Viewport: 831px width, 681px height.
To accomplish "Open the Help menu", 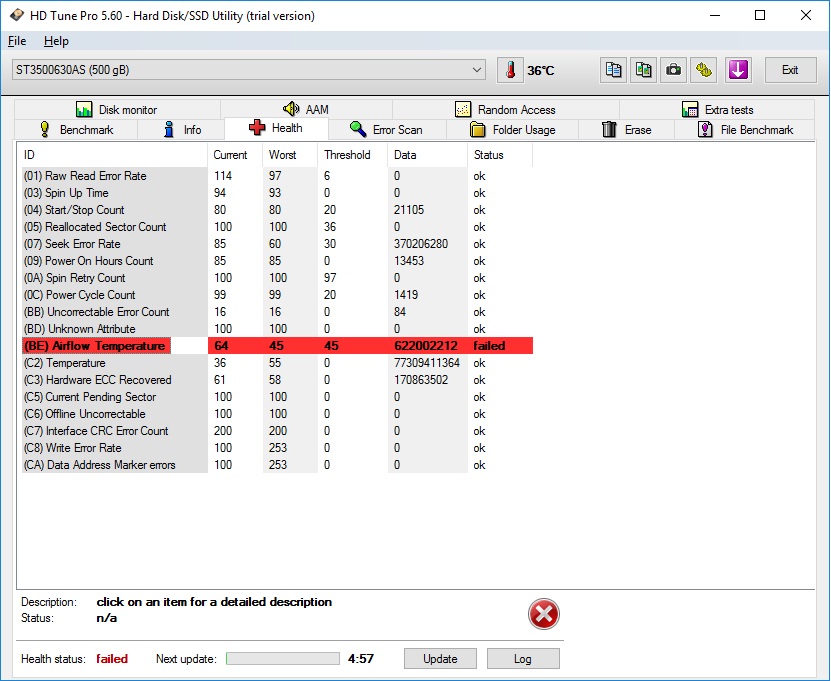I will tap(56, 41).
